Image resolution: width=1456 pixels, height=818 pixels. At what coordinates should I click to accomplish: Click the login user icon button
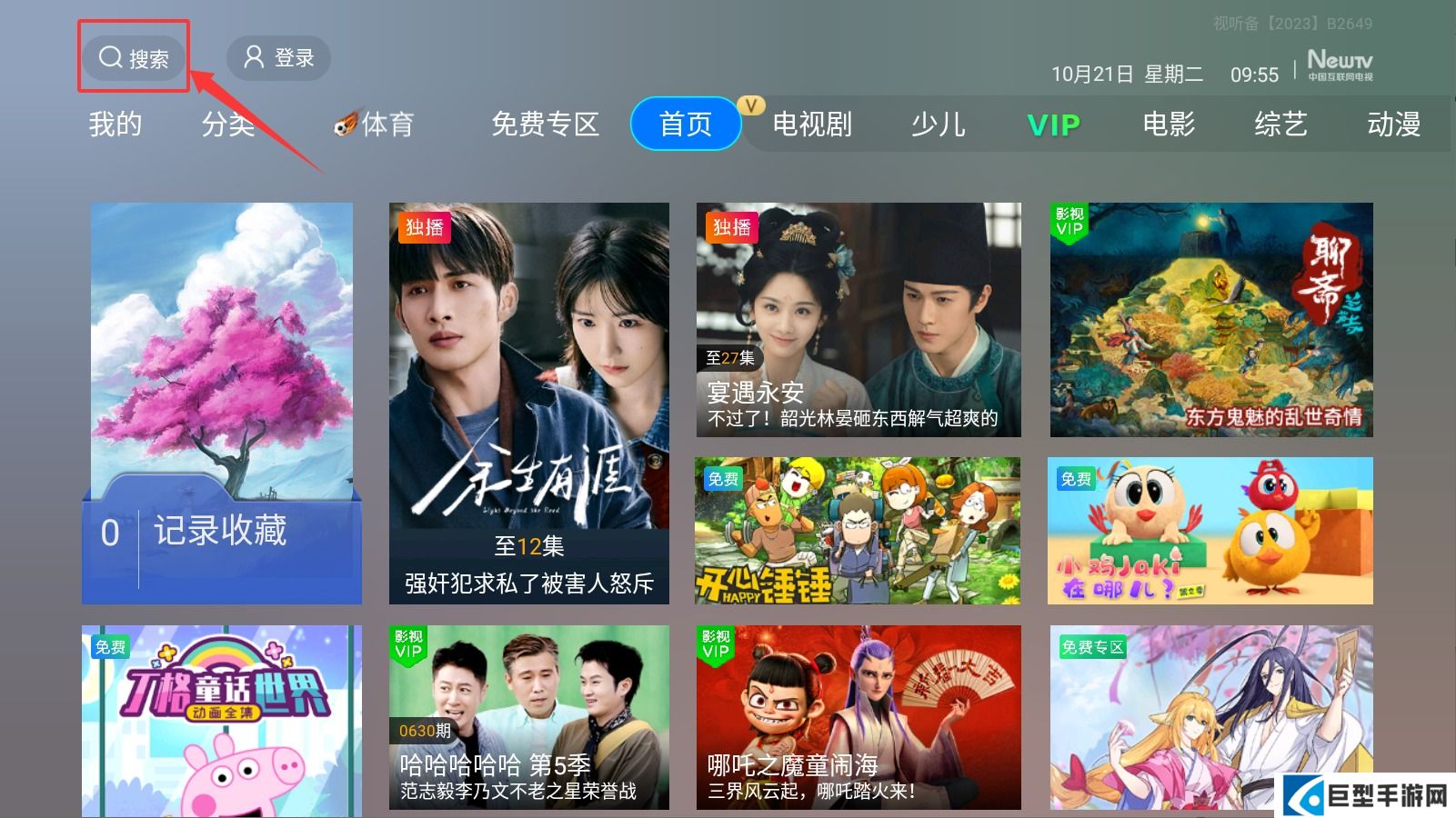coord(278,58)
